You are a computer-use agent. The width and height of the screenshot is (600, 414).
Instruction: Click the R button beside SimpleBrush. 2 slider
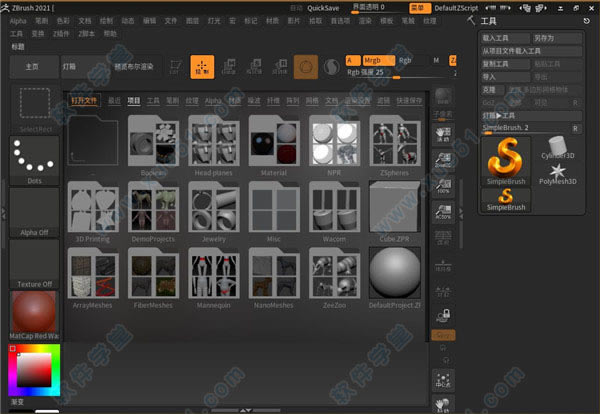pyautogui.click(x=575, y=129)
